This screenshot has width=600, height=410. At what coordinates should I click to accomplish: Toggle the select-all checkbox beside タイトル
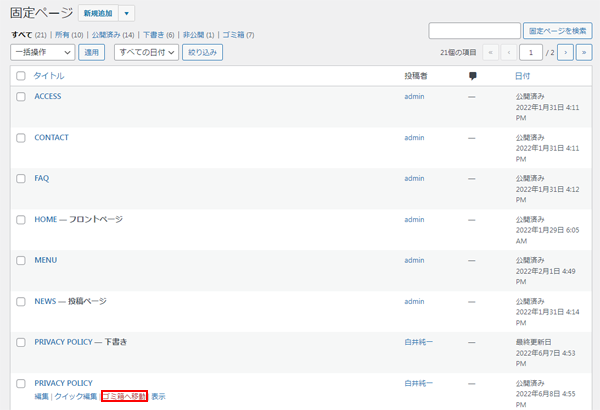click(x=21, y=76)
